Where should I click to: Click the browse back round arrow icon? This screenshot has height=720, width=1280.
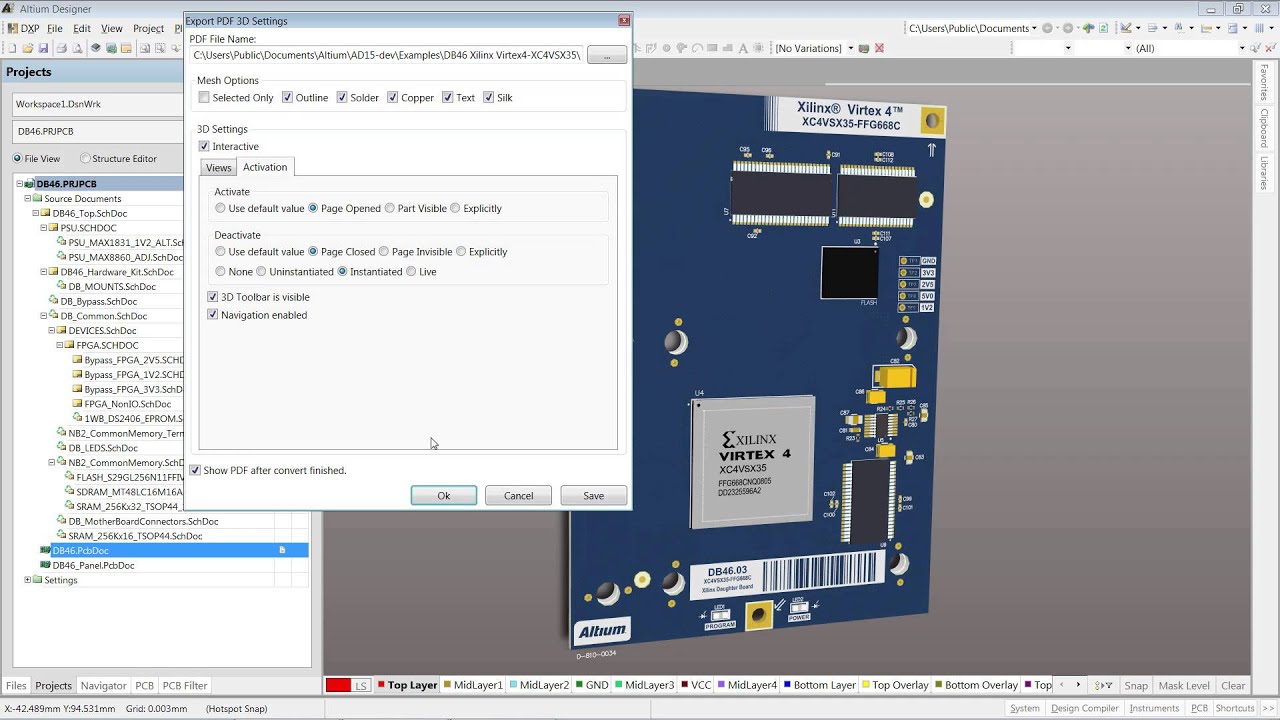[x=1047, y=29]
